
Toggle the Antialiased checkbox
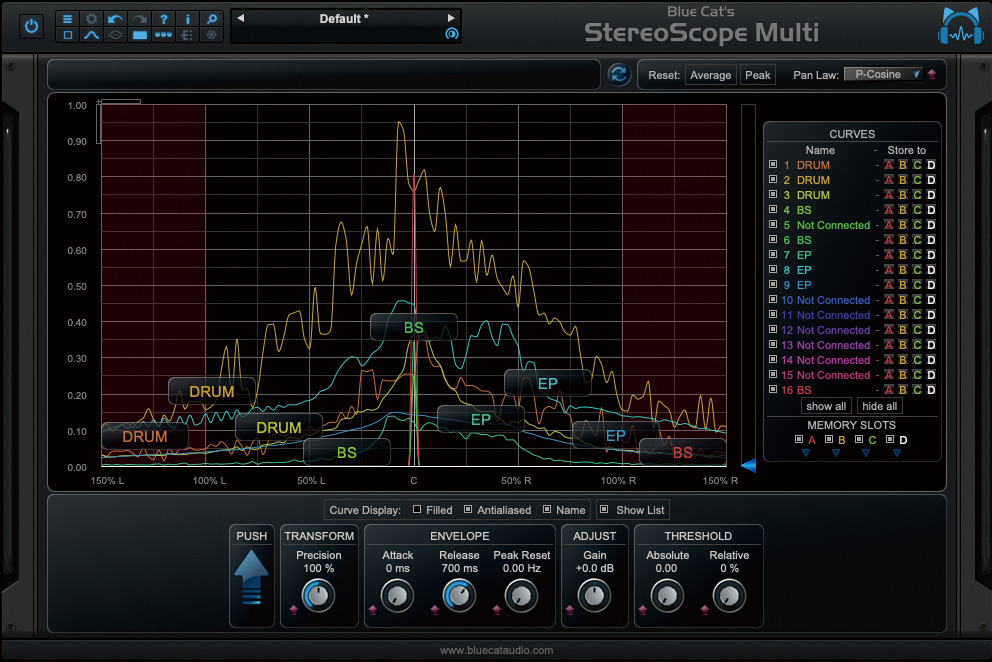point(468,509)
